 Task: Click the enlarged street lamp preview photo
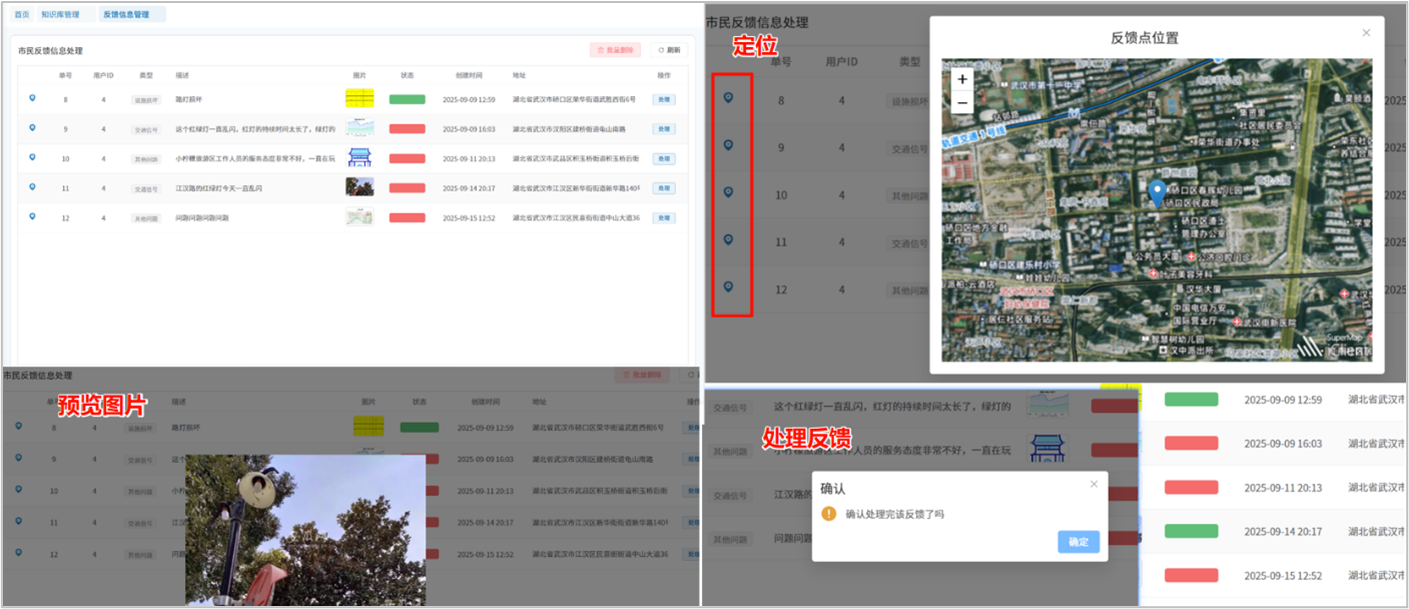coord(305,530)
